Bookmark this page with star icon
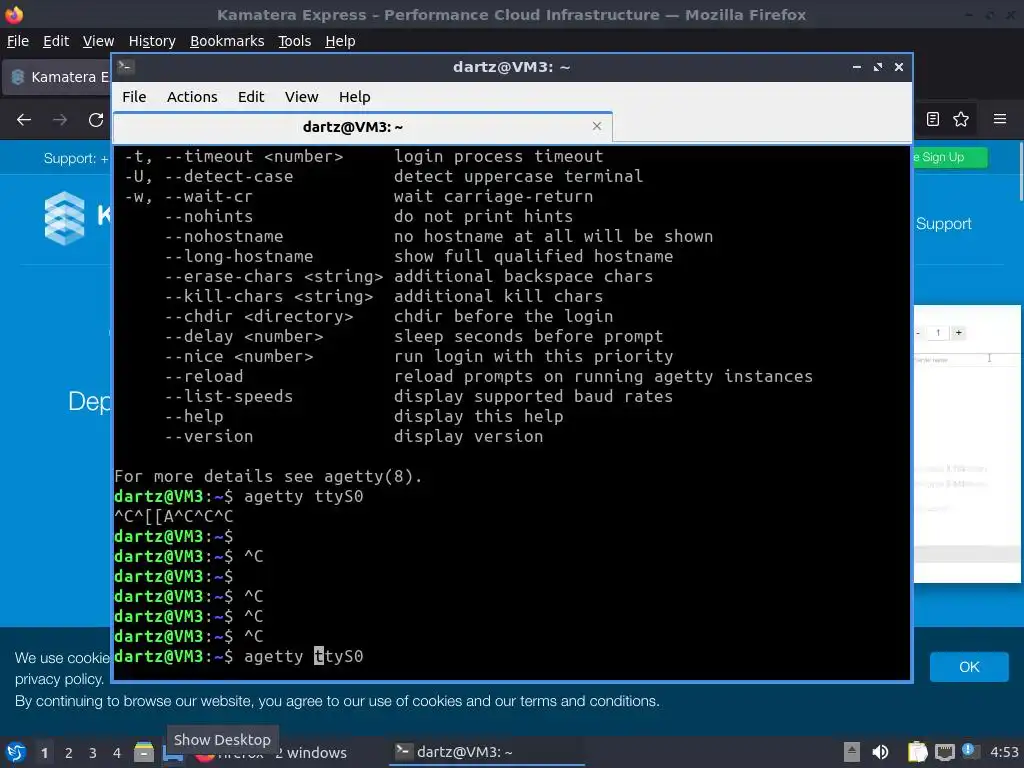 point(961,119)
